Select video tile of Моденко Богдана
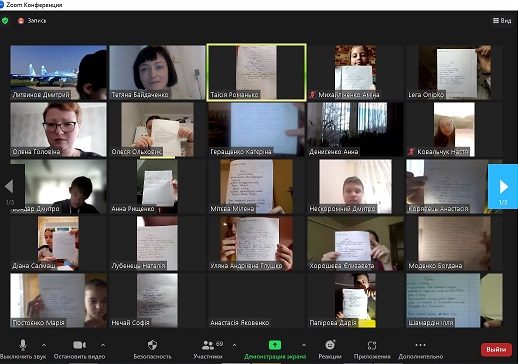The image size is (518, 364). click(x=454, y=243)
